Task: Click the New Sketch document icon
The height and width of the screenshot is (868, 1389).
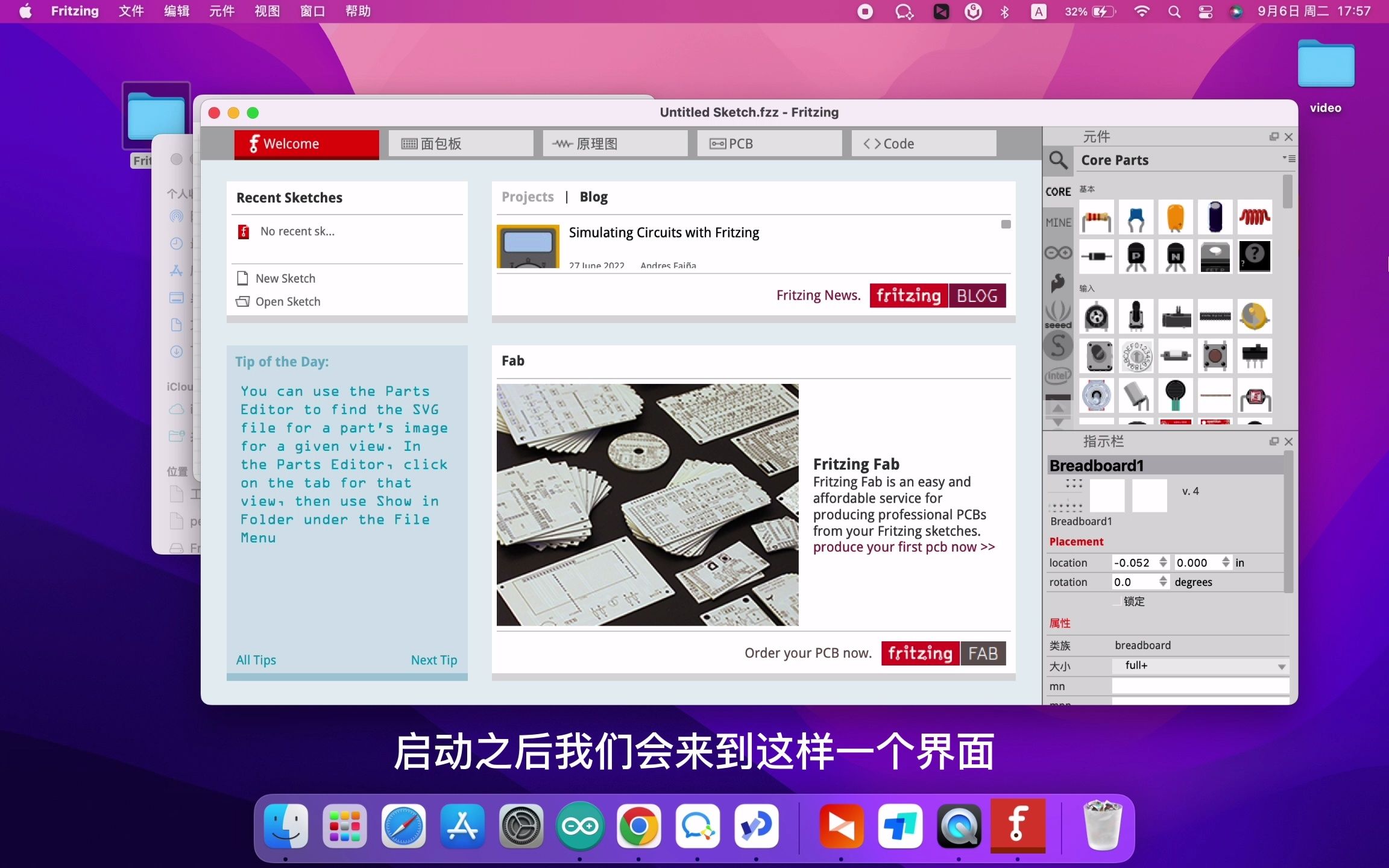Action: 243,278
